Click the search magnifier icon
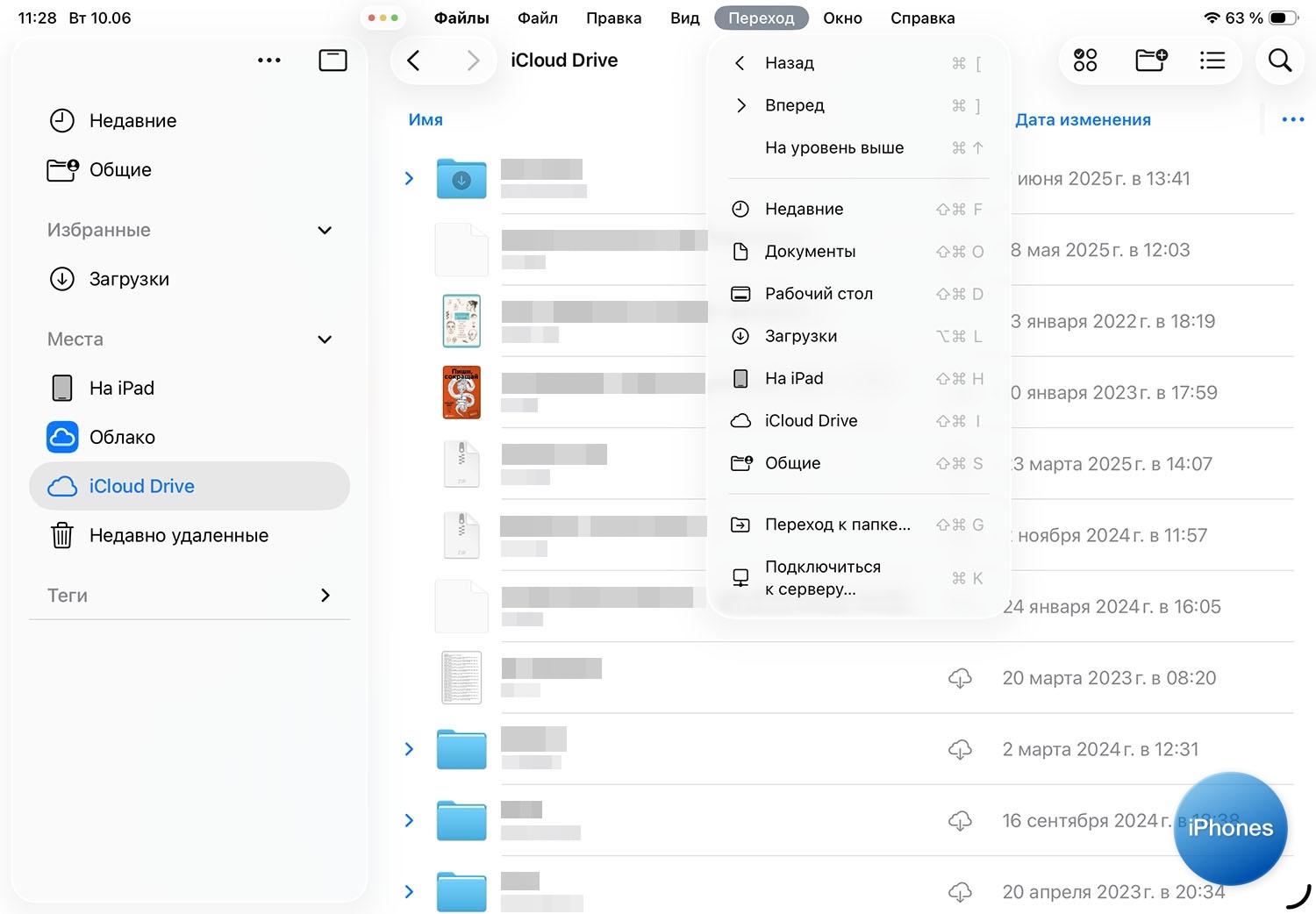 (x=1280, y=61)
